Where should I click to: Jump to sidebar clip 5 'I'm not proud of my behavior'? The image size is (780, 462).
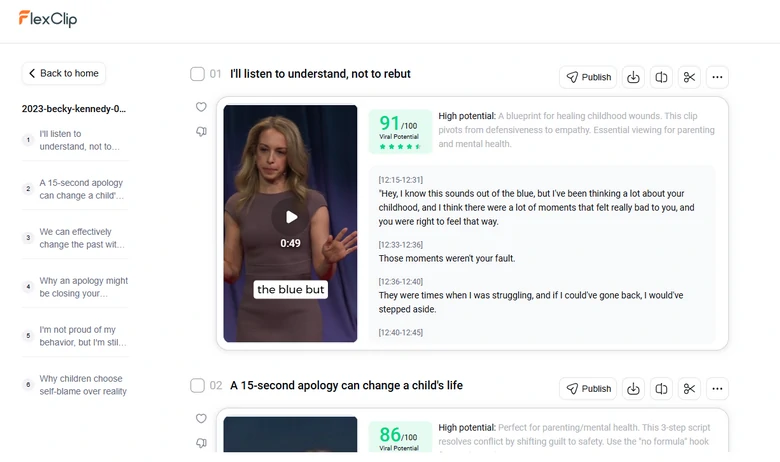click(75, 336)
